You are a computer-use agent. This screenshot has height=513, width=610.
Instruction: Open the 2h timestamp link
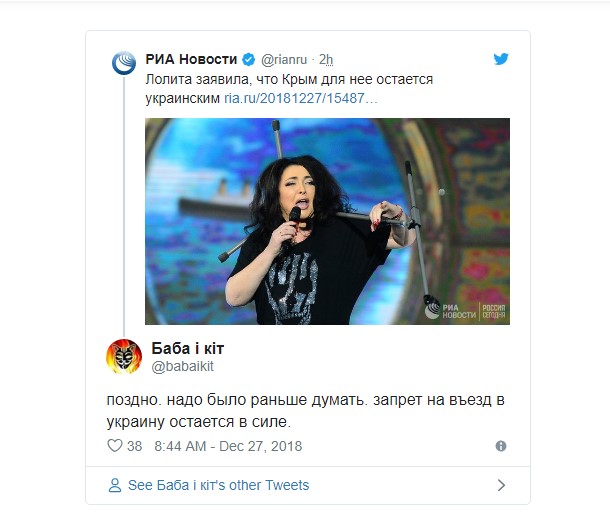pos(326,60)
